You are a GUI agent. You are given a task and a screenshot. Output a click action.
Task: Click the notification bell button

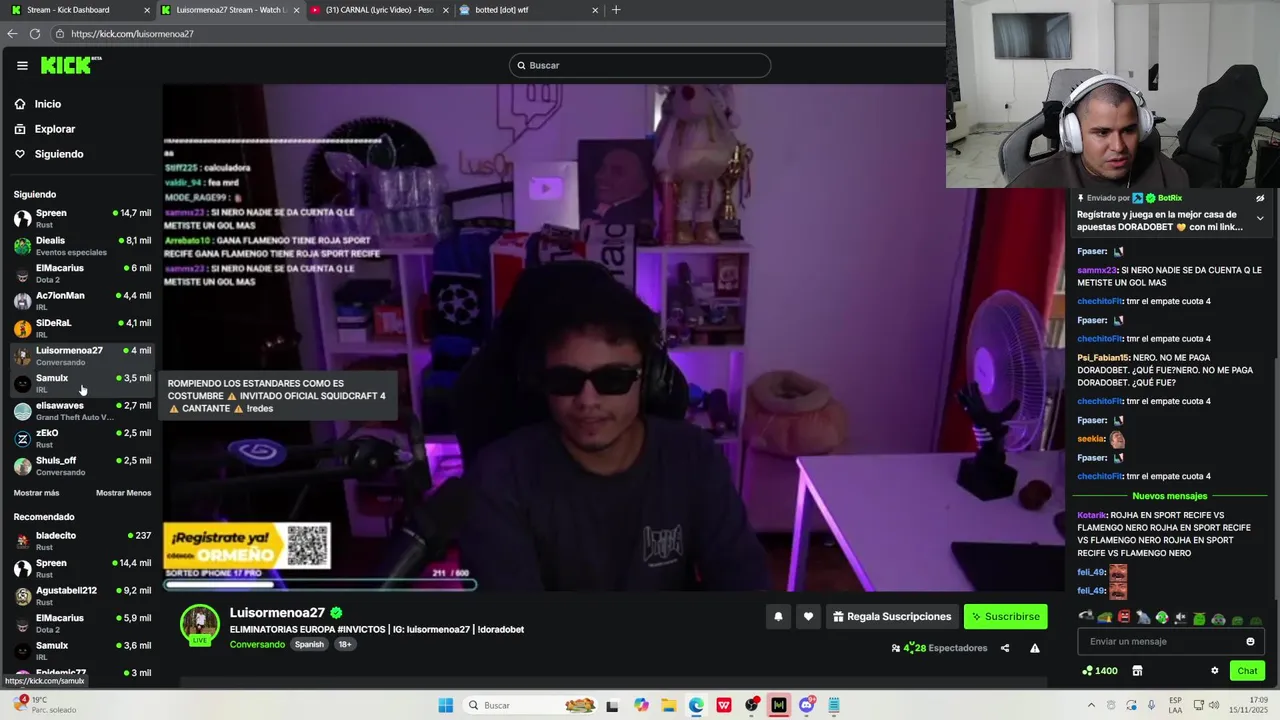(778, 617)
